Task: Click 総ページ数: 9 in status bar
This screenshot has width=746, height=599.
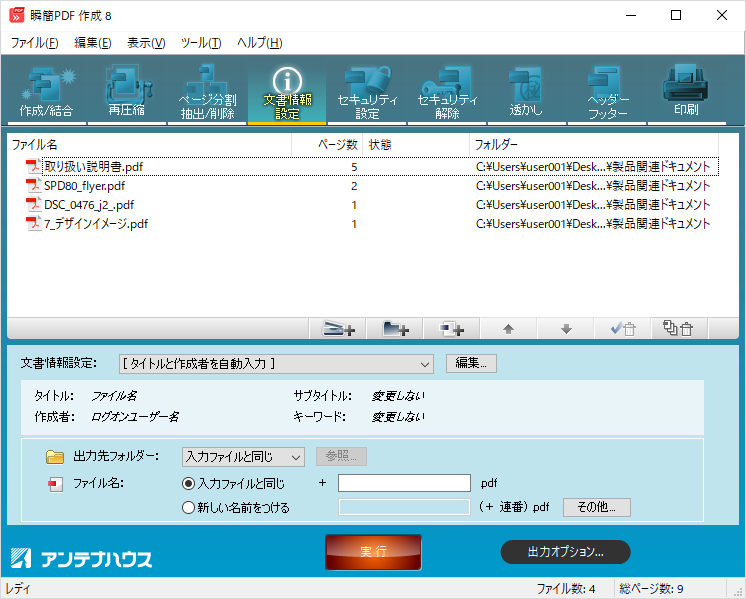Action: 651,589
